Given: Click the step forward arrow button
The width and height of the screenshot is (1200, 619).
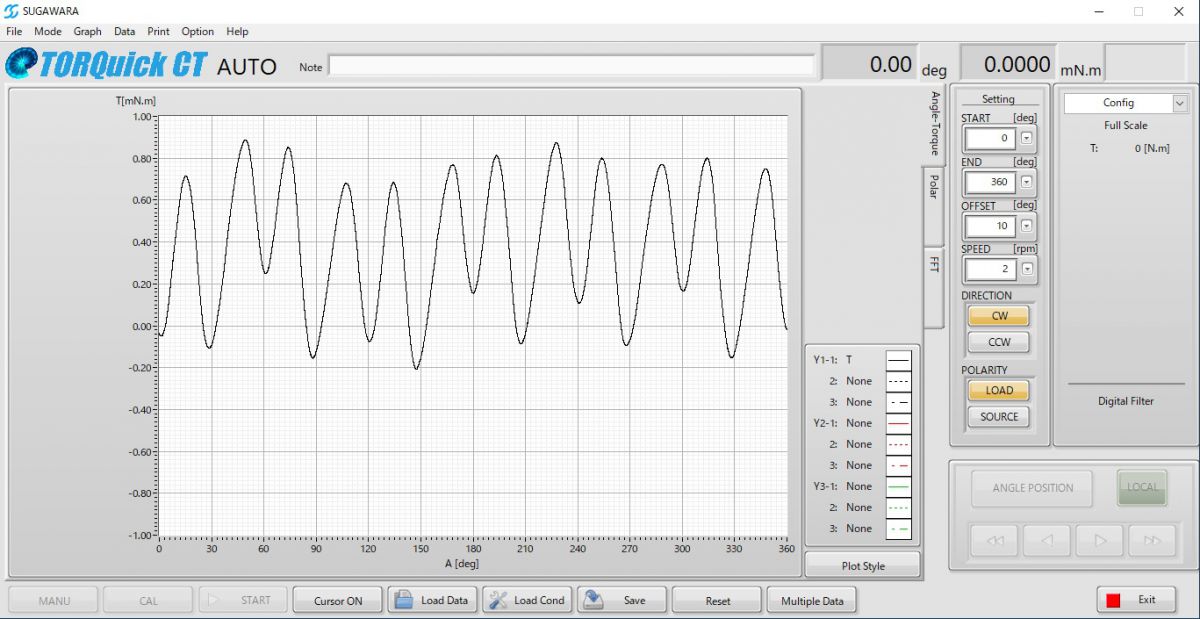Looking at the screenshot, I should point(1099,541).
